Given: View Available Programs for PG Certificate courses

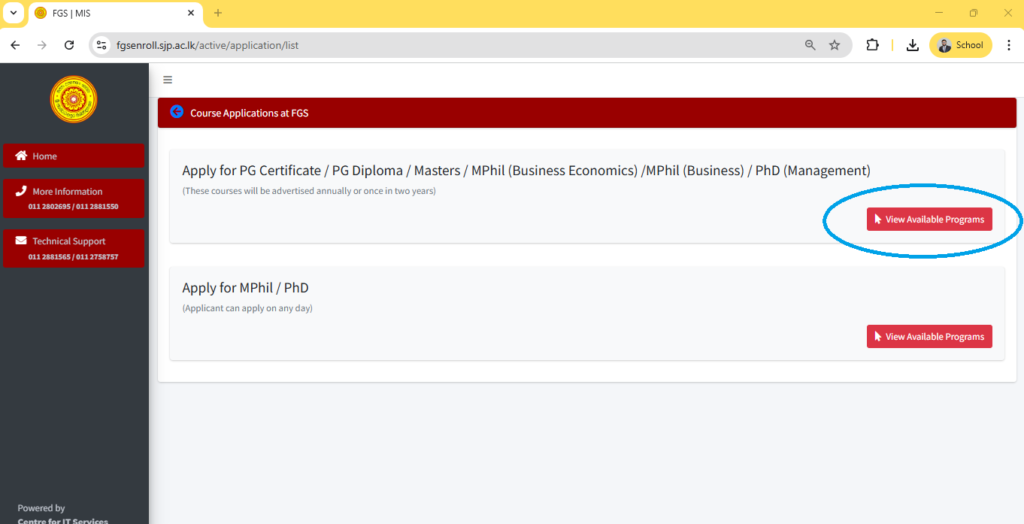Looking at the screenshot, I should (929, 219).
